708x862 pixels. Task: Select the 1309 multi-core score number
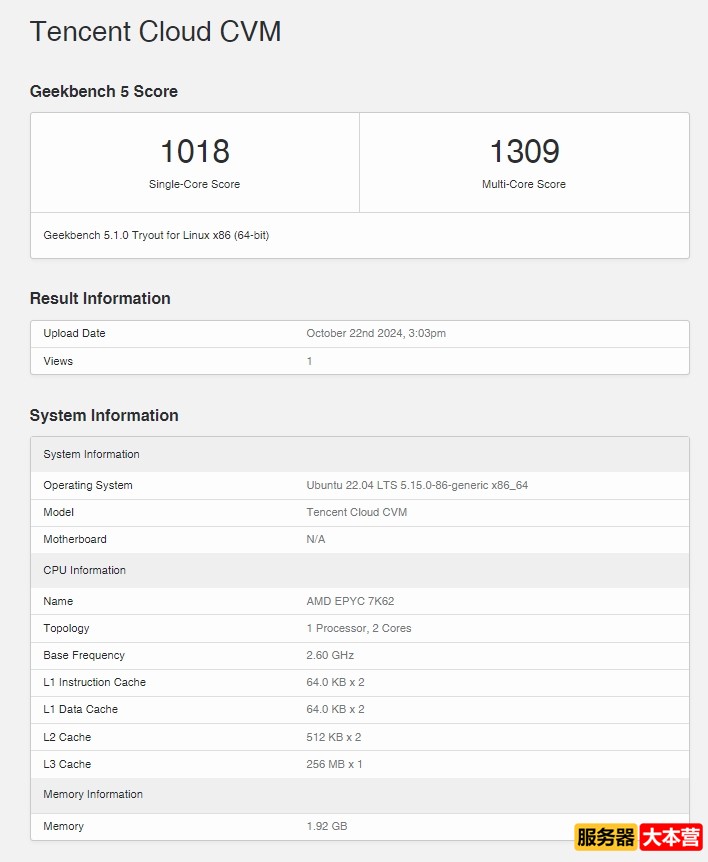(524, 152)
